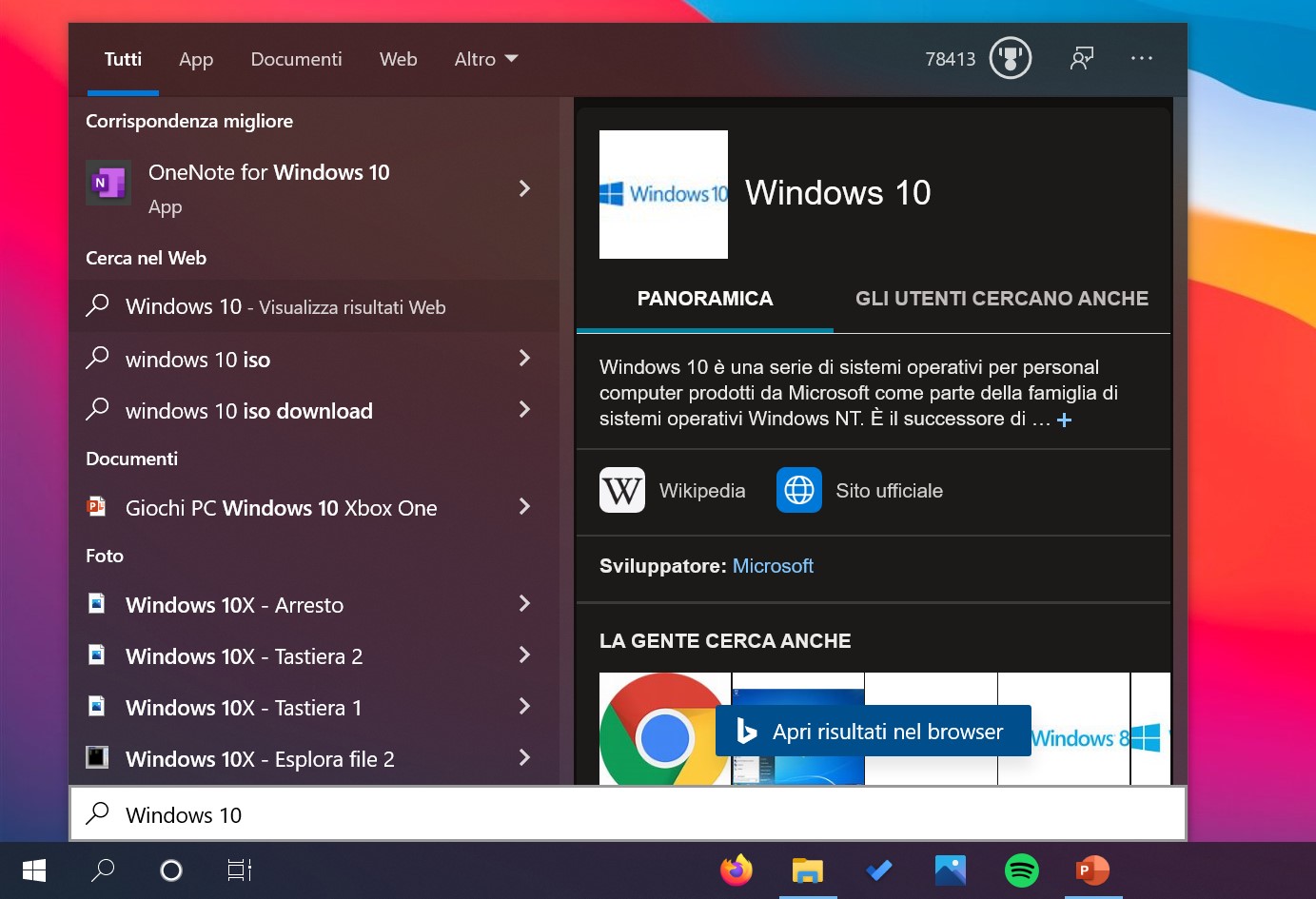Click search icon beside windows 10 iso download
The image size is (1316, 899).
pyautogui.click(x=97, y=409)
